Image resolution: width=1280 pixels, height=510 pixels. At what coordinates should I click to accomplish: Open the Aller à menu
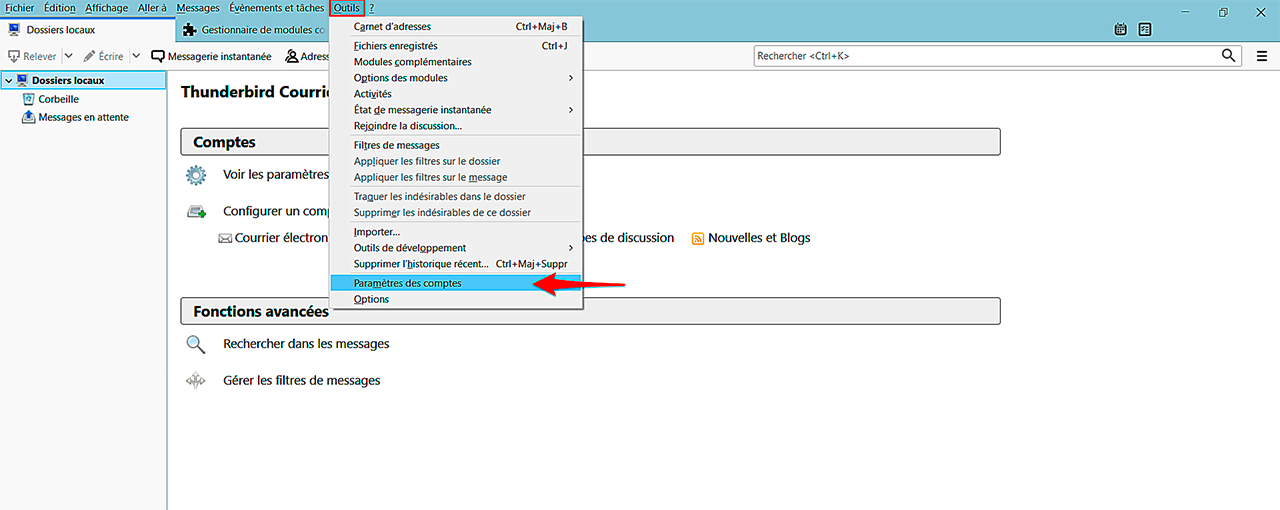click(152, 8)
